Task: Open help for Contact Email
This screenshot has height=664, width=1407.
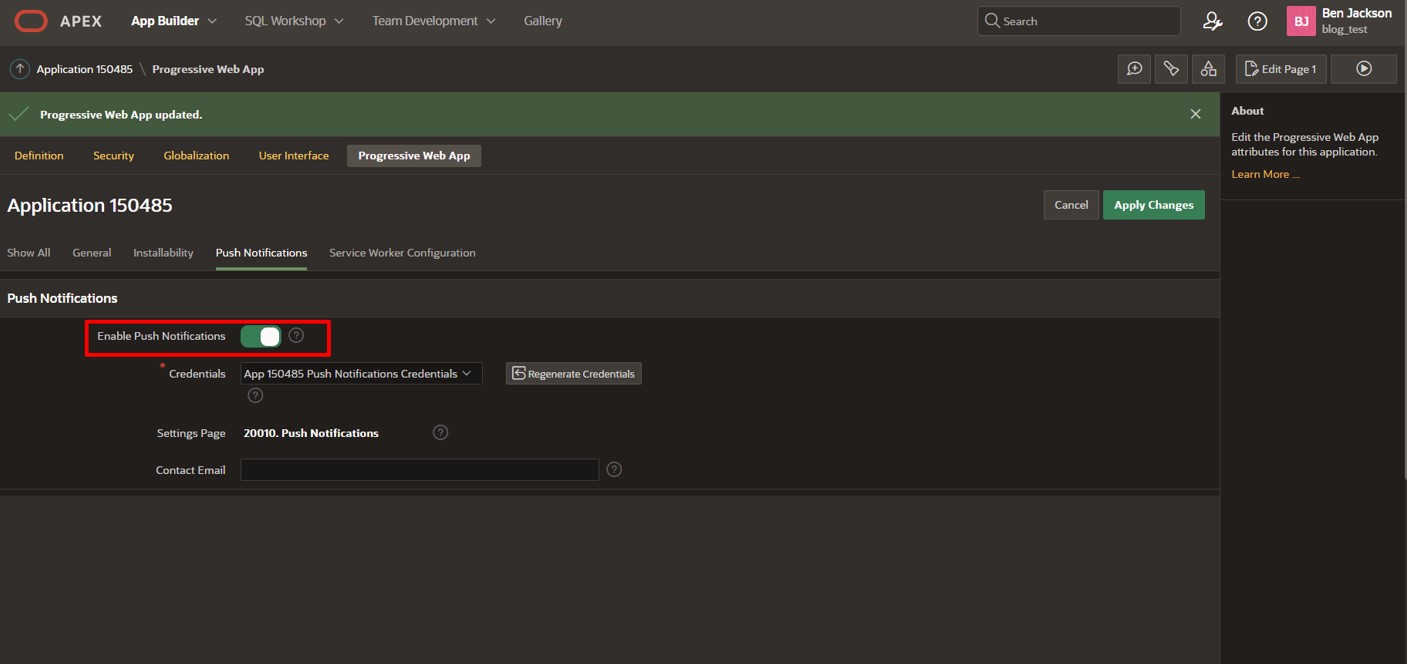Action: click(x=614, y=469)
